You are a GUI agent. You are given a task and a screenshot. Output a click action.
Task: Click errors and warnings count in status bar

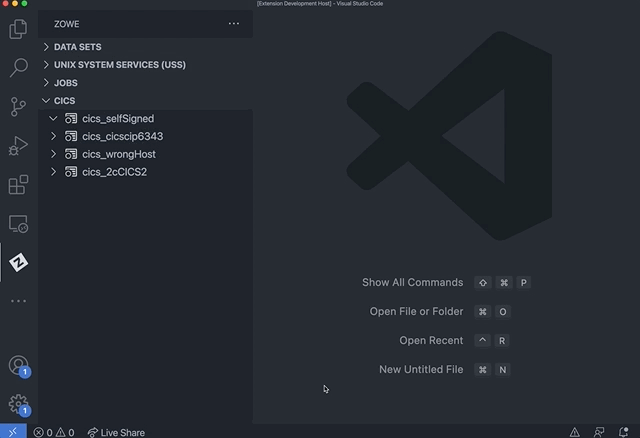pyautogui.click(x=54, y=432)
